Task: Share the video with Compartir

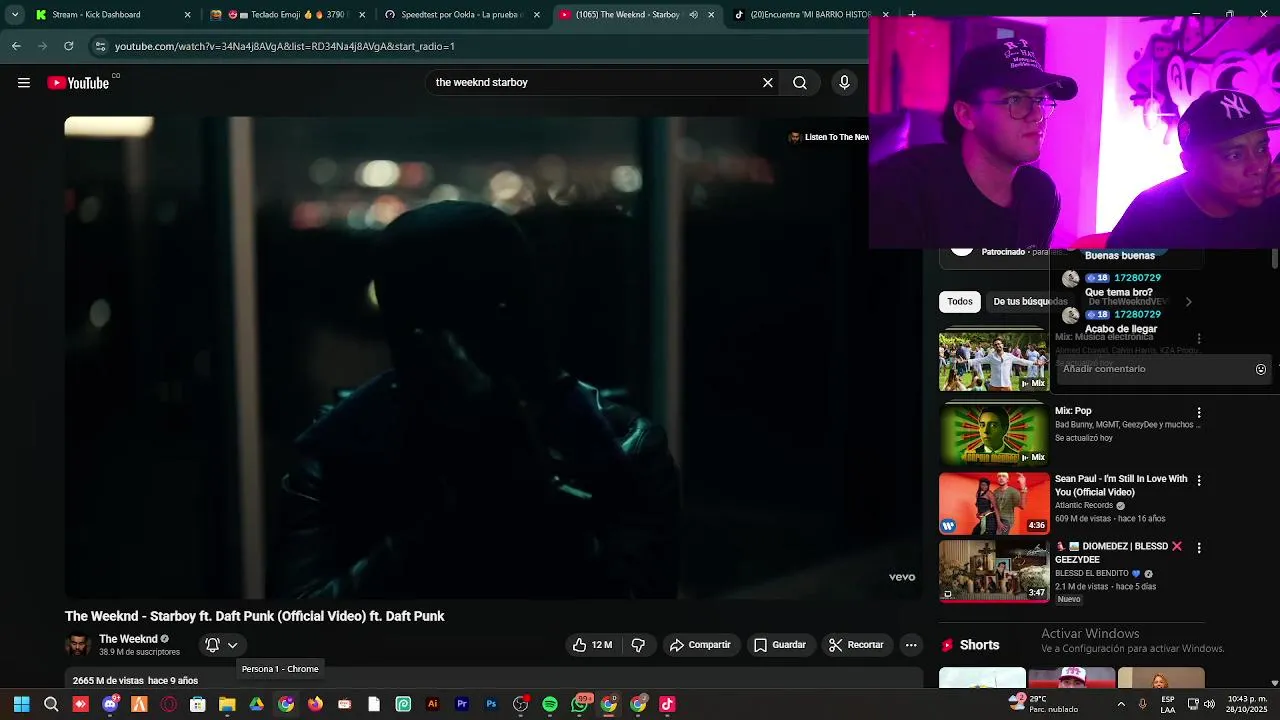Action: (701, 645)
